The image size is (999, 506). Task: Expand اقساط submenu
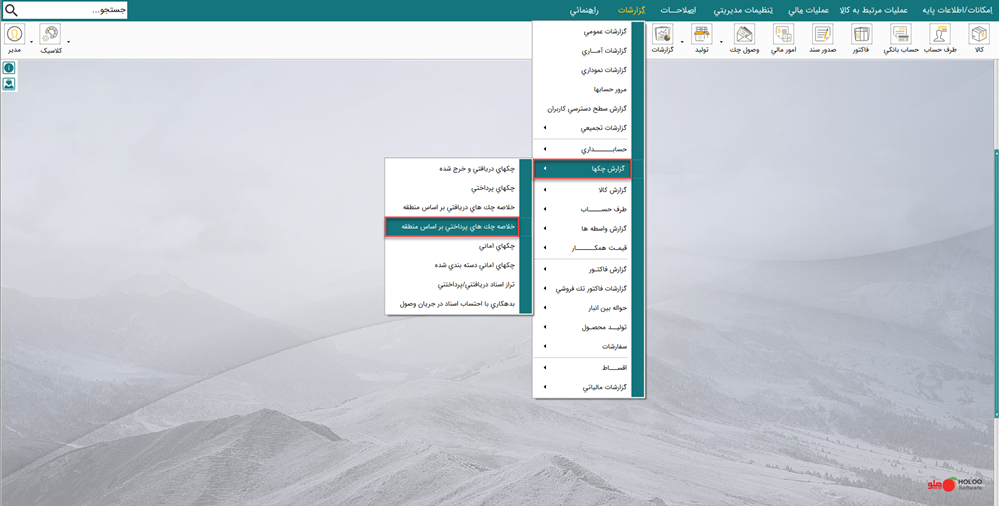pos(582,368)
